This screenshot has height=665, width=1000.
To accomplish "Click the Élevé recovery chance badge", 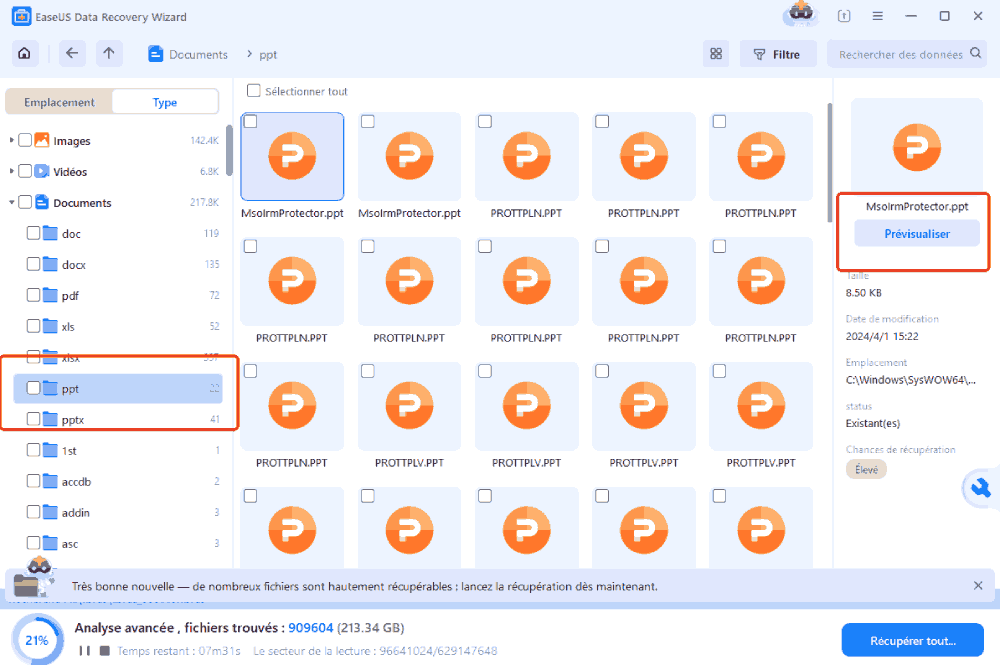I will coord(866,469).
